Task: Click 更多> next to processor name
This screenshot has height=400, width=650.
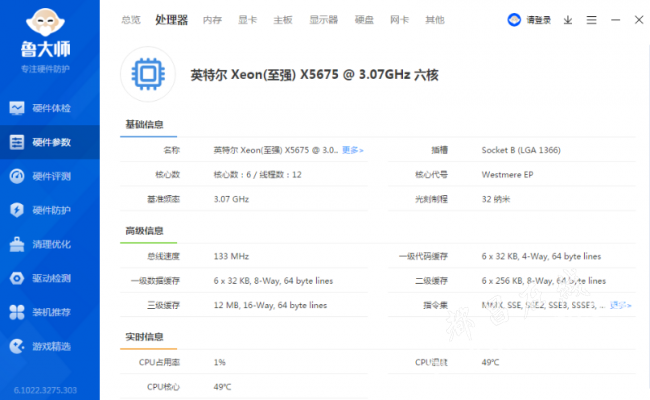Action: (352, 150)
